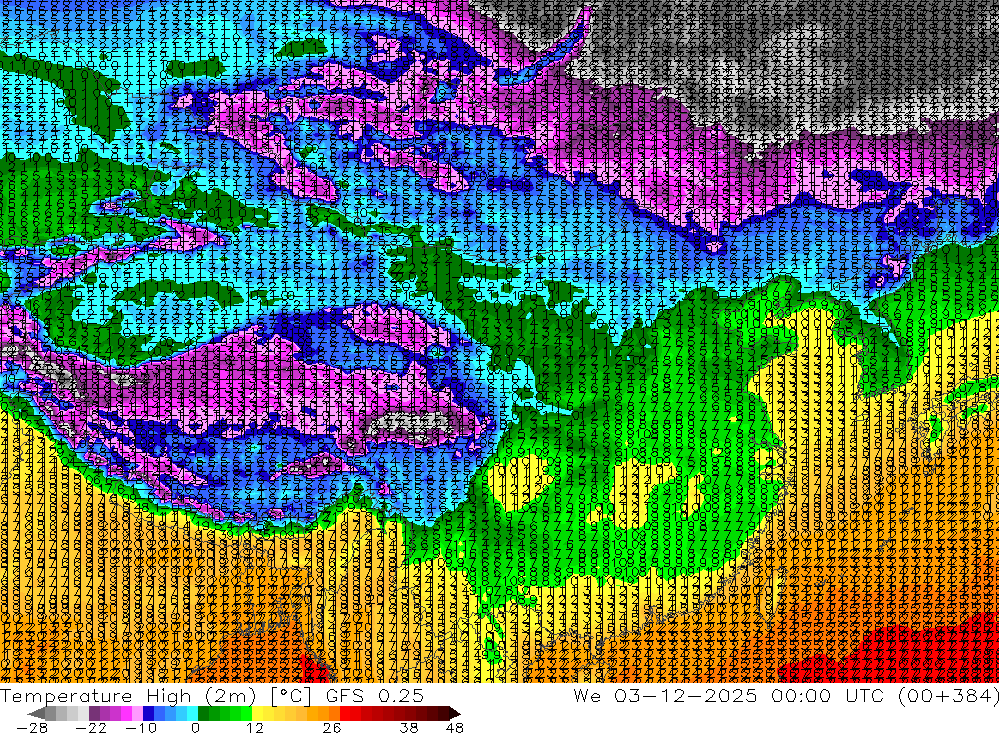This screenshot has width=1000, height=733.
Task: Click the 'GFS 0.25' model label
Action: coord(375,695)
